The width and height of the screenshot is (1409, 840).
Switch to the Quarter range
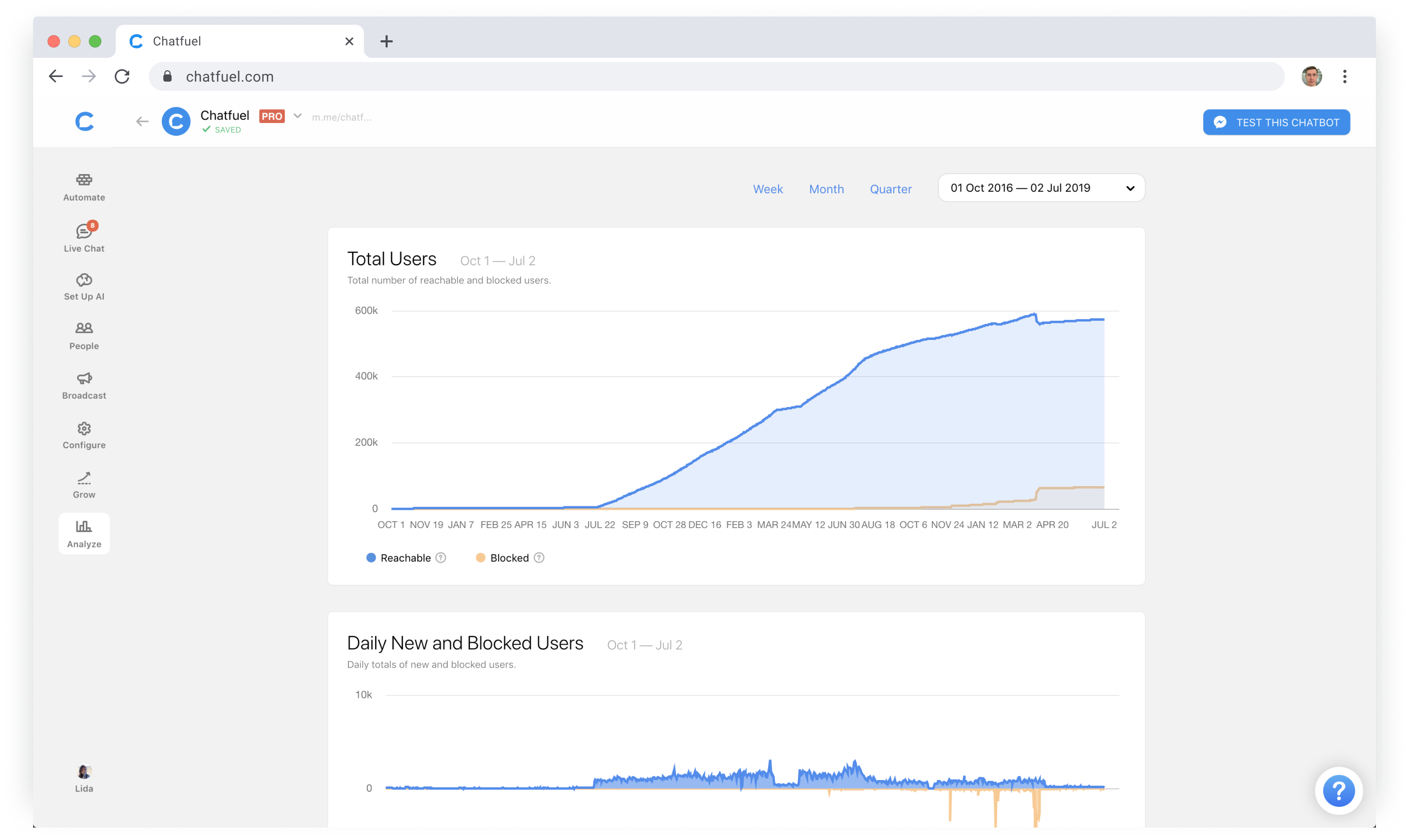click(x=890, y=189)
